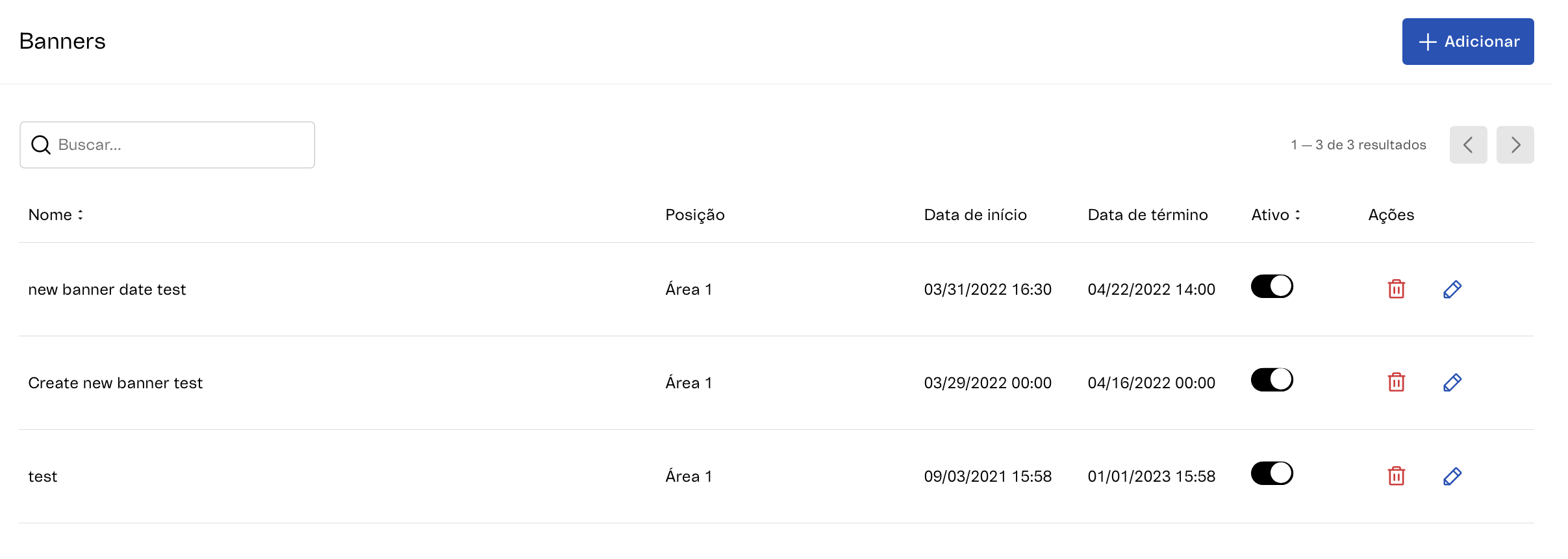The width and height of the screenshot is (1568, 559).
Task: Open the pencil icon for the 'test' banner
Action: coord(1452,476)
